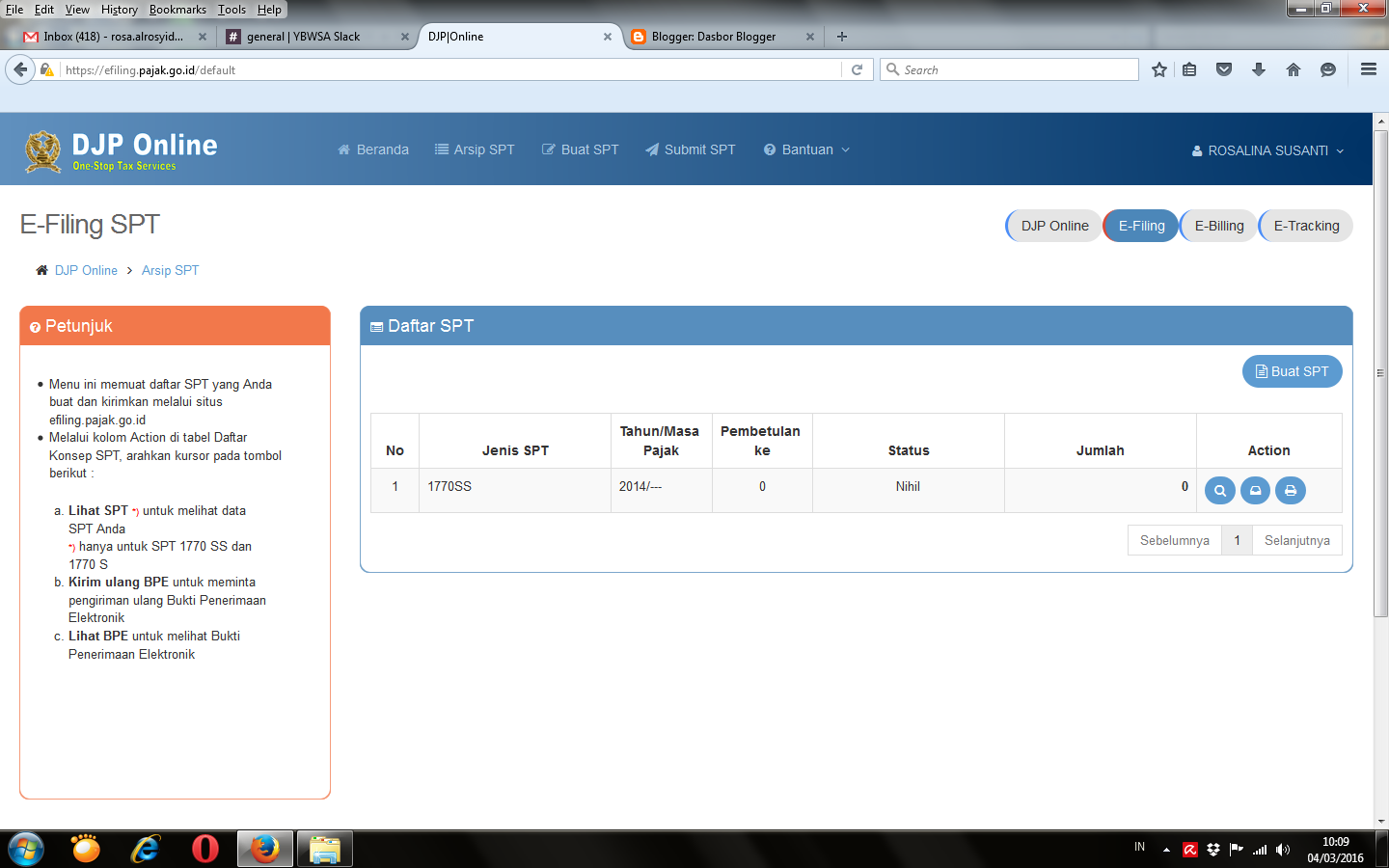Image resolution: width=1389 pixels, height=868 pixels.
Task: Click the DJP Online breadcrumb link
Action: click(86, 270)
